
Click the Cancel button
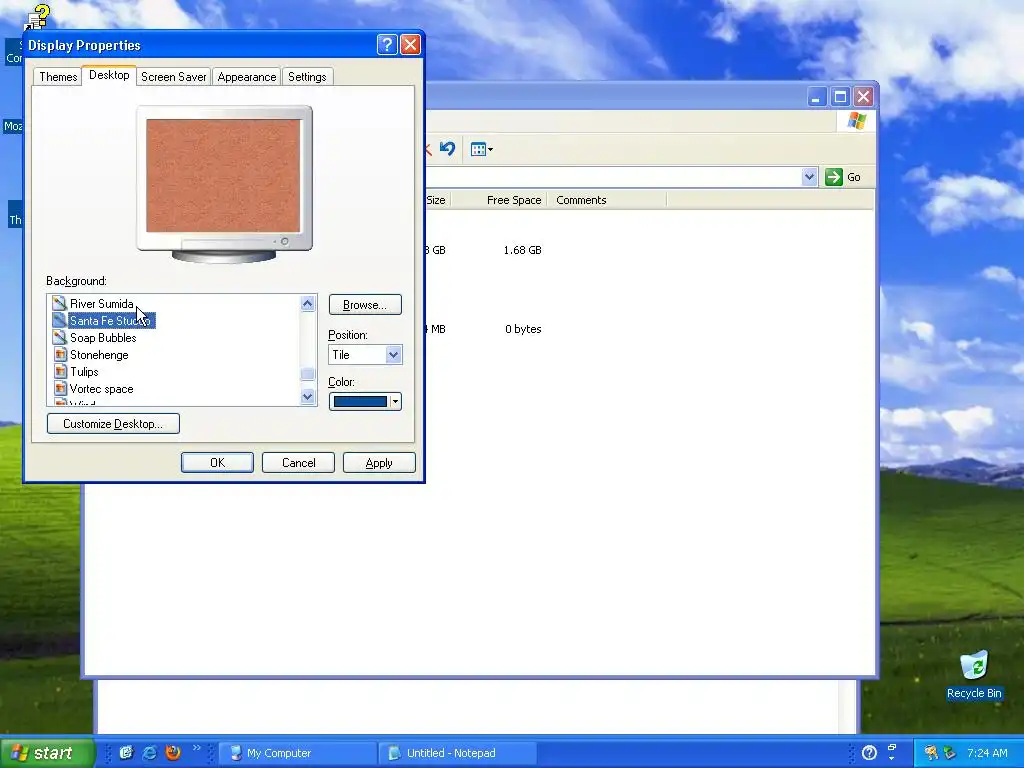[298, 462]
